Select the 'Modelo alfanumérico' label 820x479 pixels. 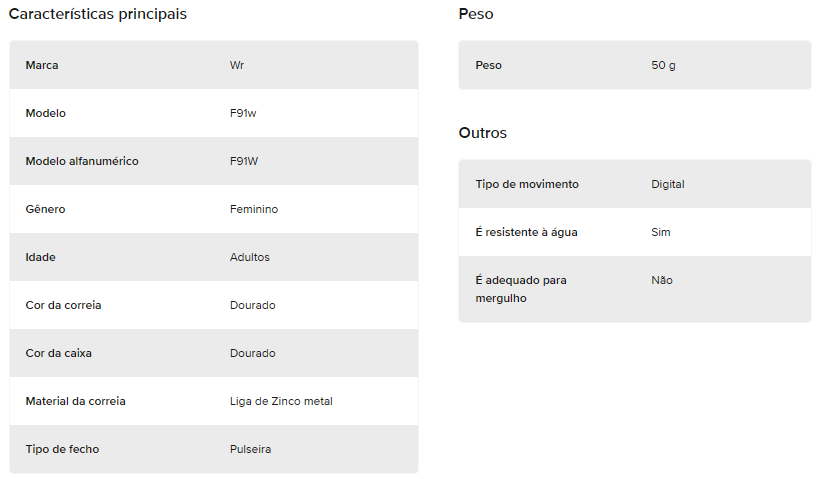point(82,161)
